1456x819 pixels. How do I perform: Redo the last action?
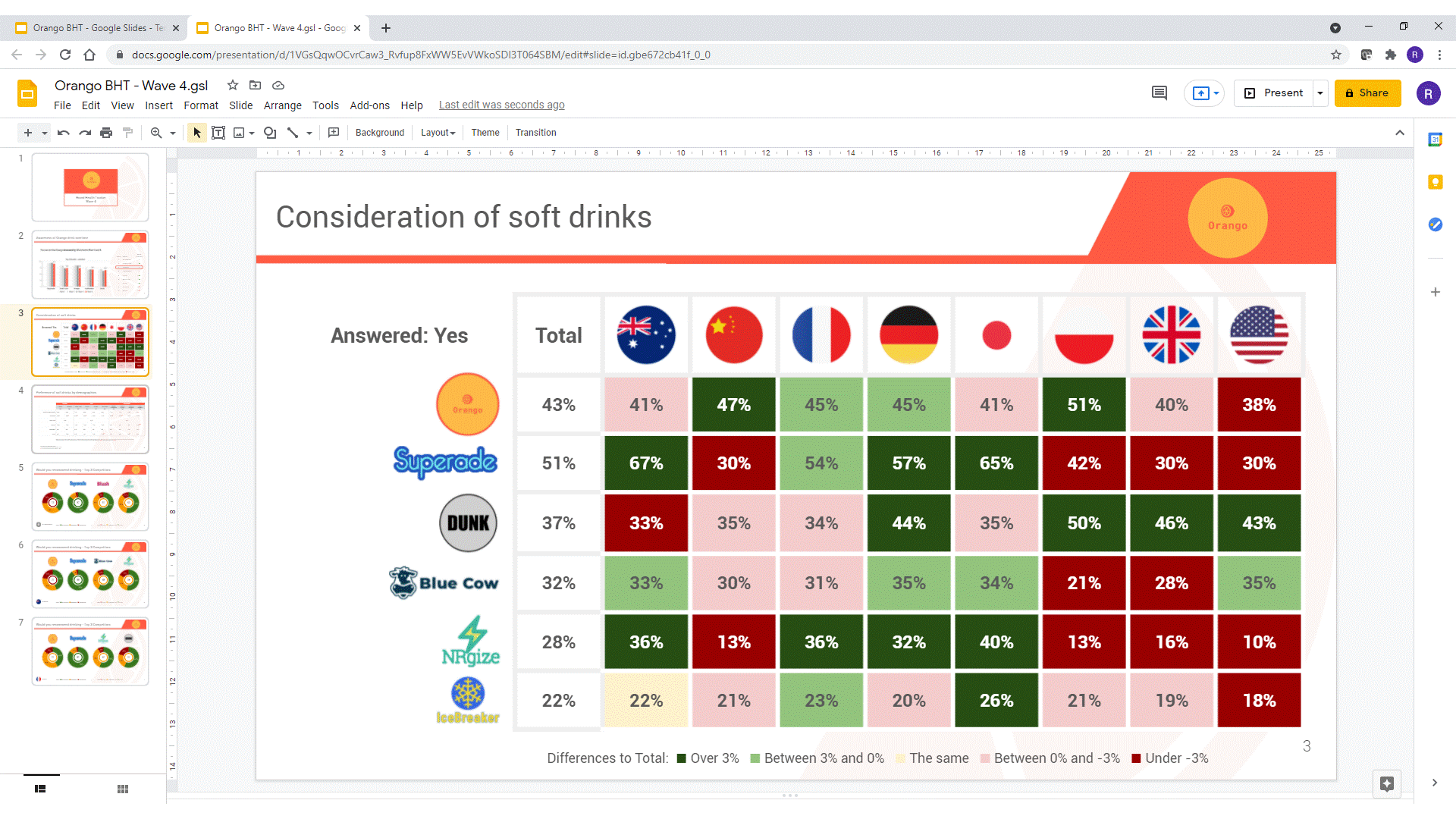[85, 133]
